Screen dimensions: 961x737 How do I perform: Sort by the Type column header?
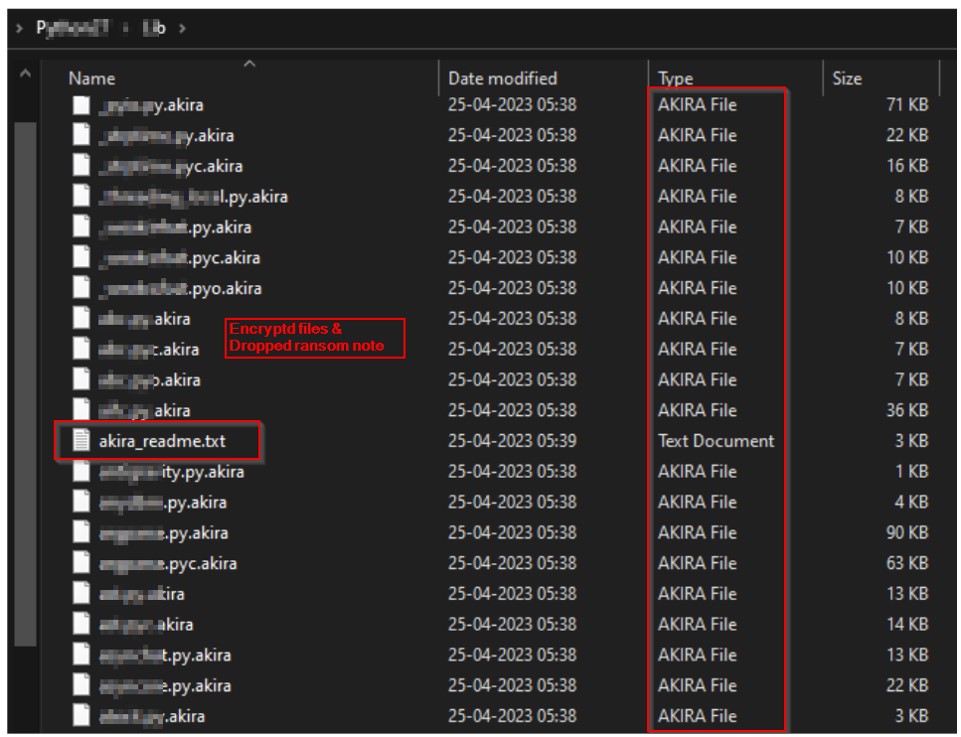[x=675, y=78]
